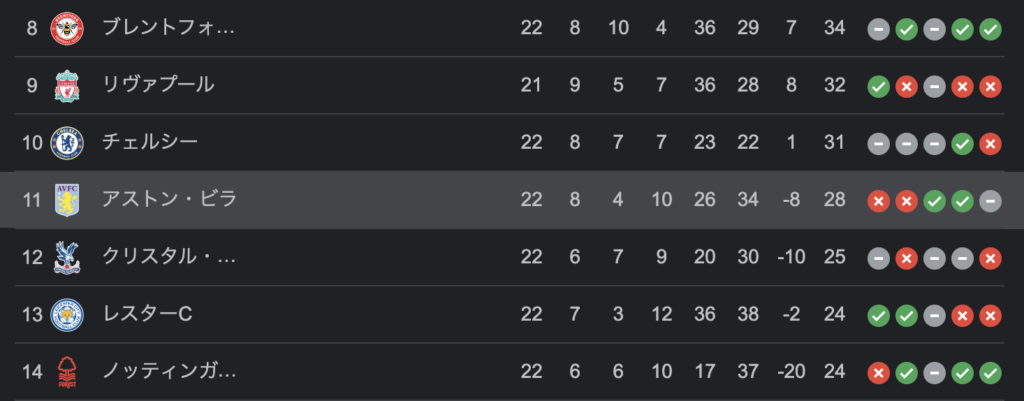The width and height of the screenshot is (1024, 401).
Task: Click the Chelsea club crest
Action: point(67,143)
